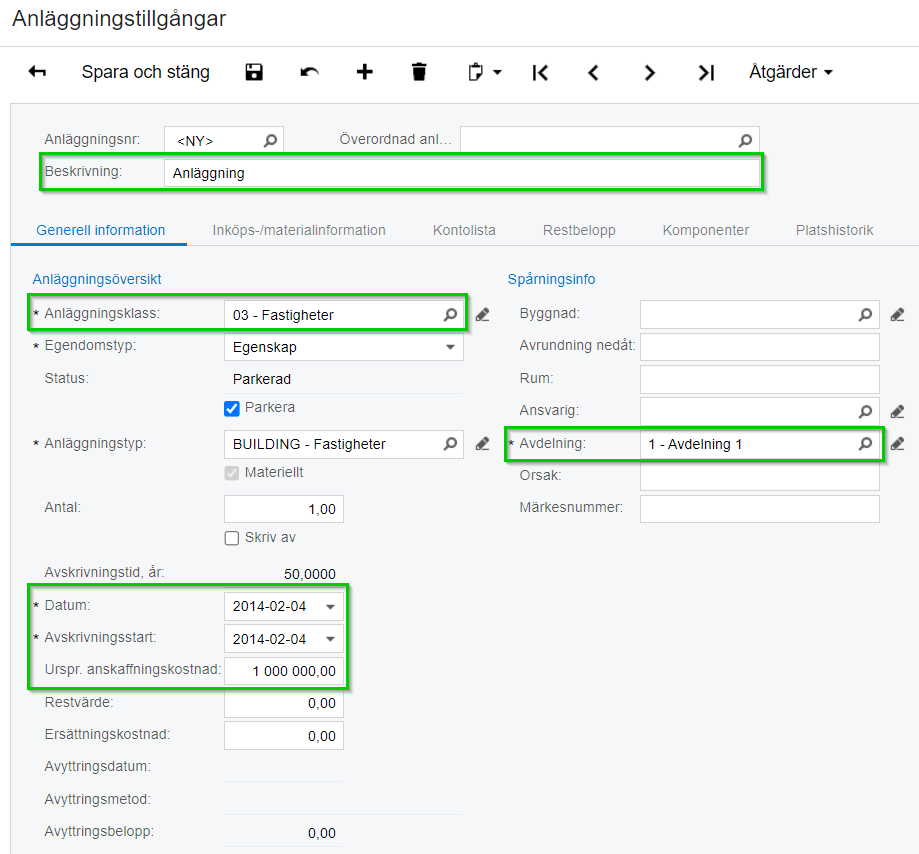
Task: Focus the Antal quantity field
Action: [x=284, y=509]
